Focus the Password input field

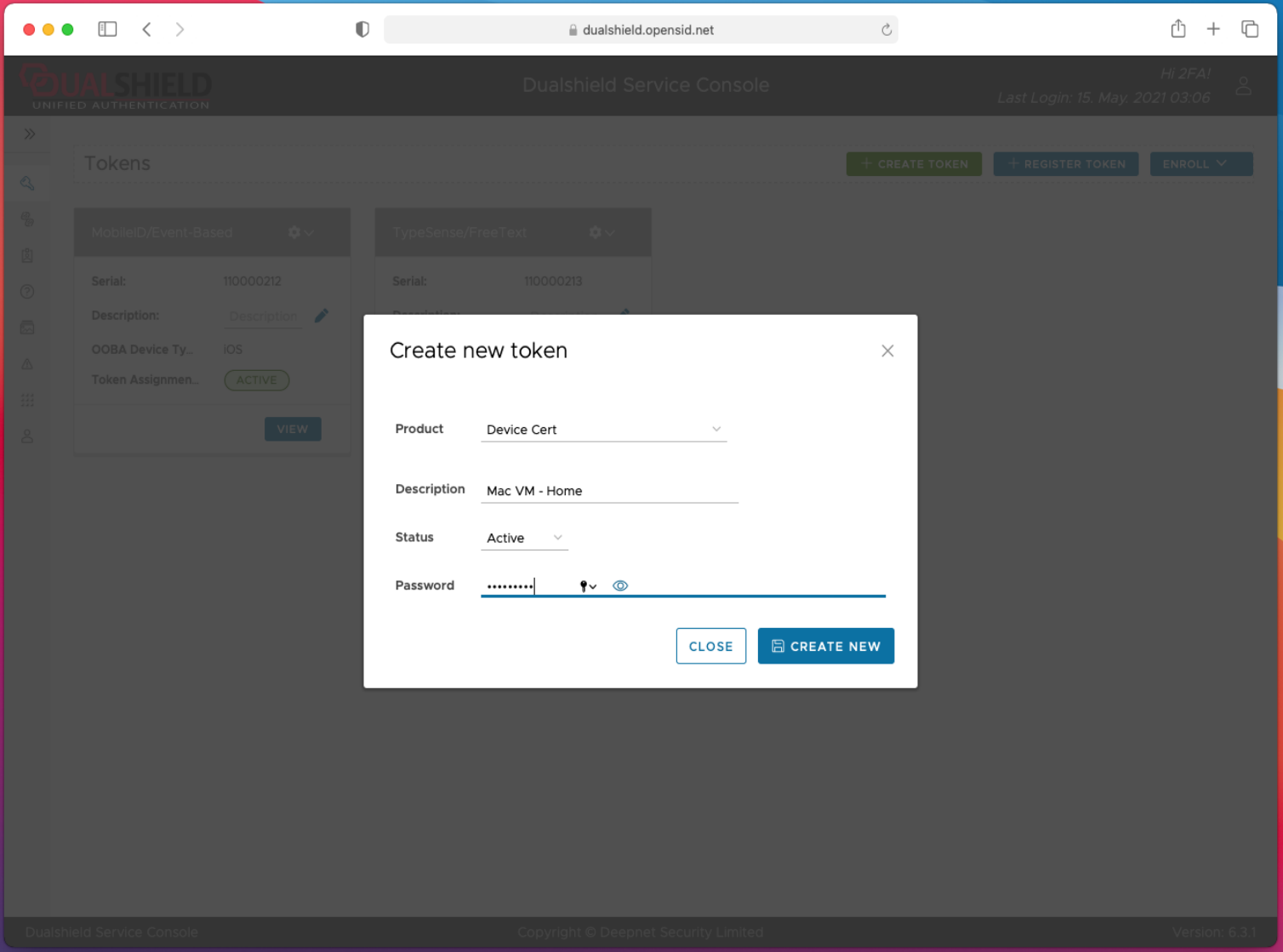click(526, 586)
